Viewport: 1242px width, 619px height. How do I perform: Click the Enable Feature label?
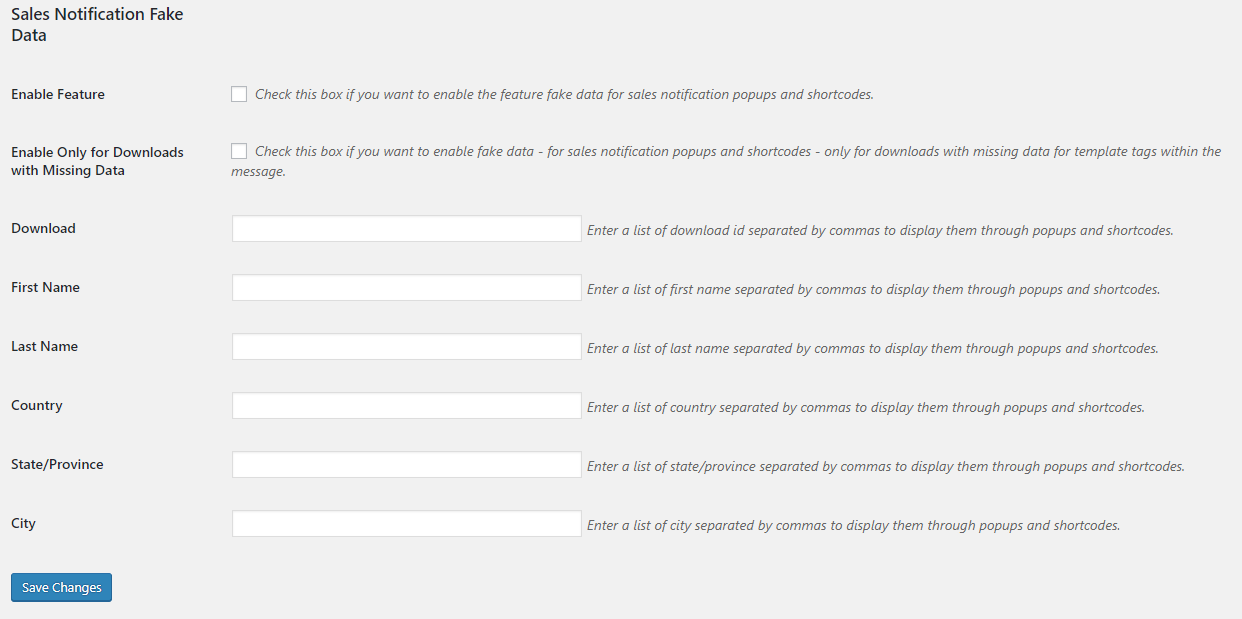click(58, 94)
